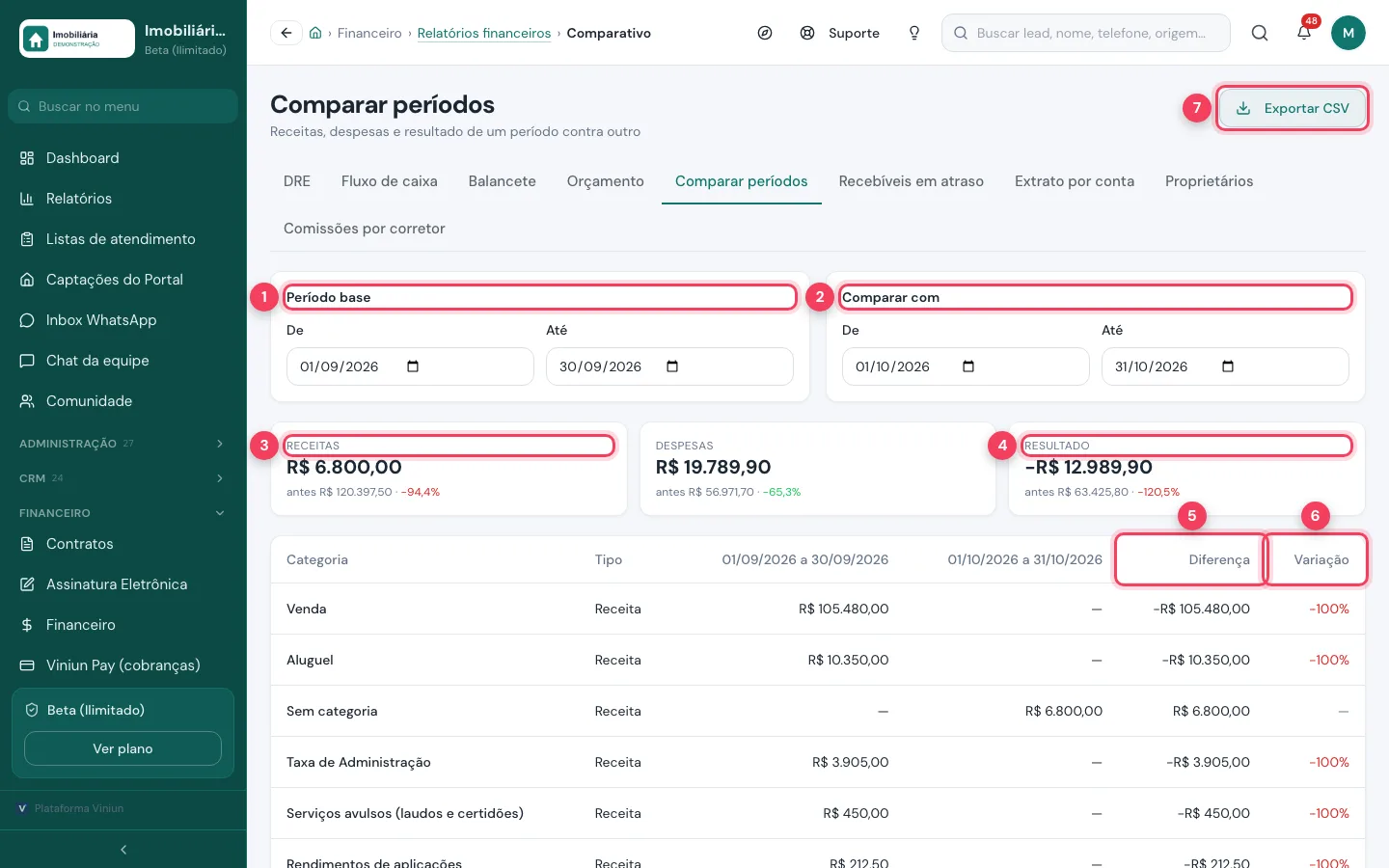Click the back arrow button
1389x868 pixels.
pyautogui.click(x=286, y=33)
